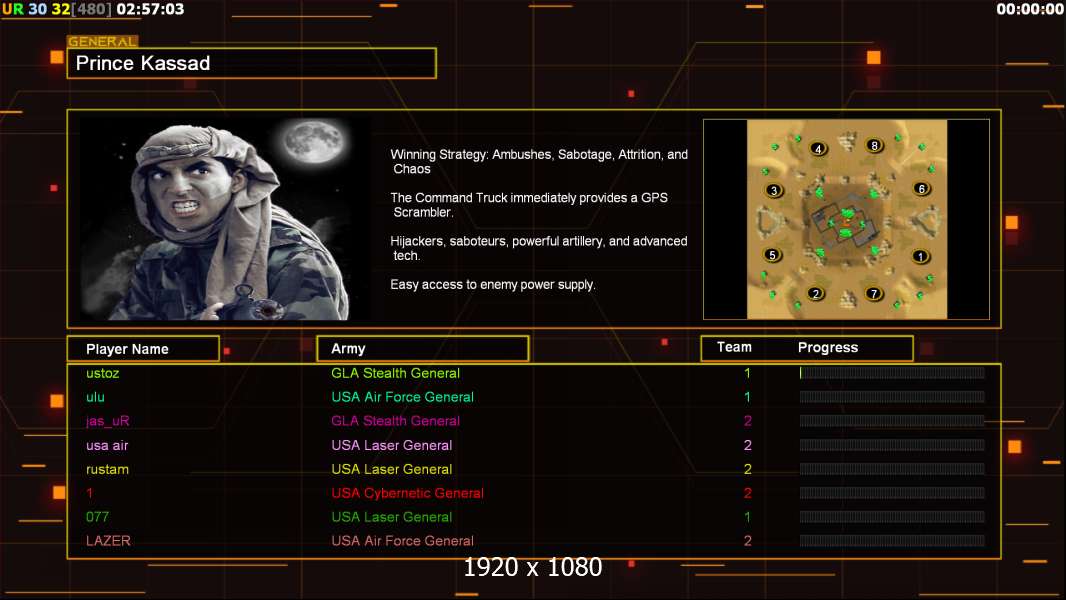Click team number for ustoz
This screenshot has width=1066, height=600.
[x=747, y=373]
